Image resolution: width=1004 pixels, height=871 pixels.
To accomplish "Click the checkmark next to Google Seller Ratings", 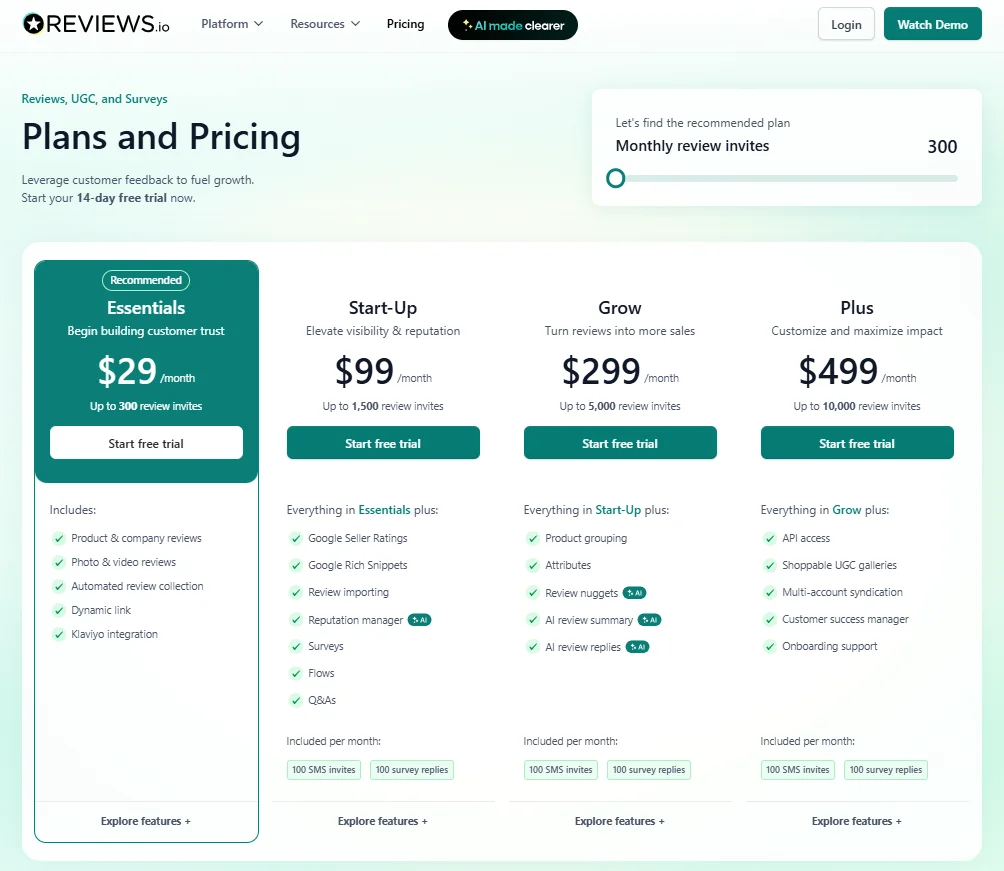I will click(296, 538).
